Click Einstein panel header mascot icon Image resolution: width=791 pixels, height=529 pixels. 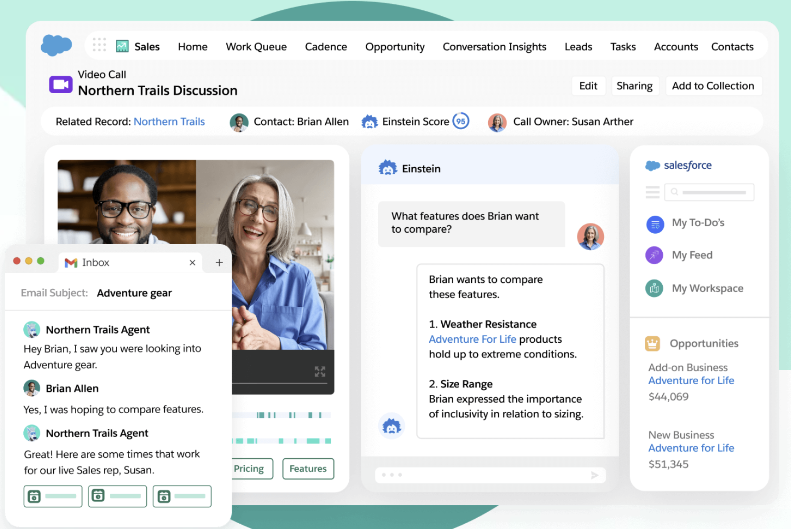click(x=387, y=168)
